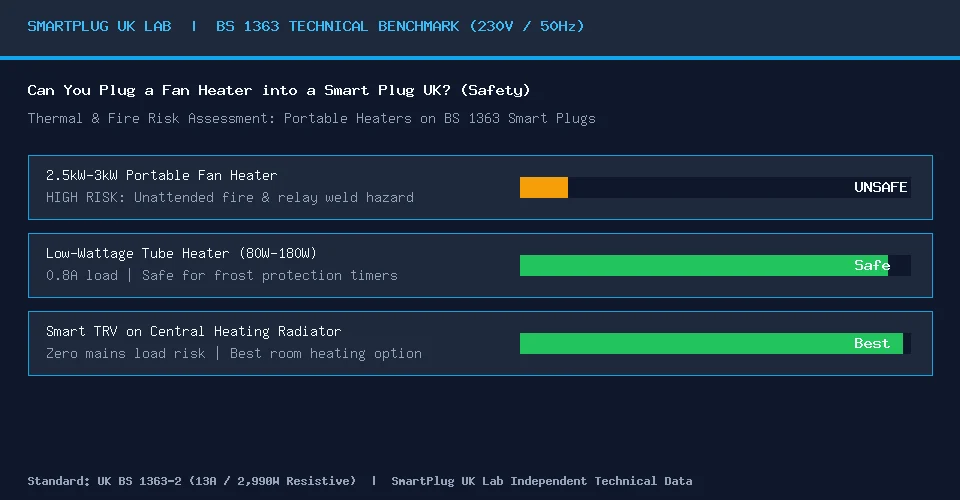Image resolution: width=960 pixels, height=500 pixels.
Task: Click the 'Safe' rating label
Action: click(872, 266)
